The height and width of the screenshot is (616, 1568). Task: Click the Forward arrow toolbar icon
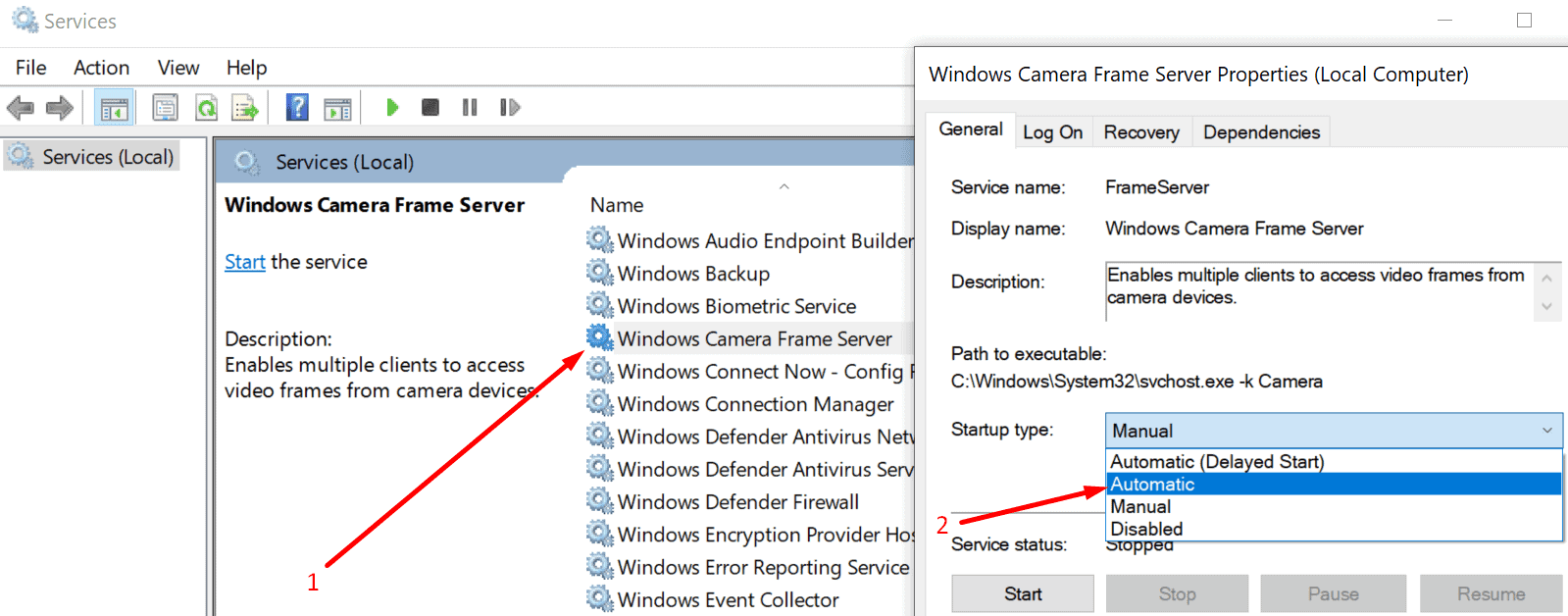60,108
